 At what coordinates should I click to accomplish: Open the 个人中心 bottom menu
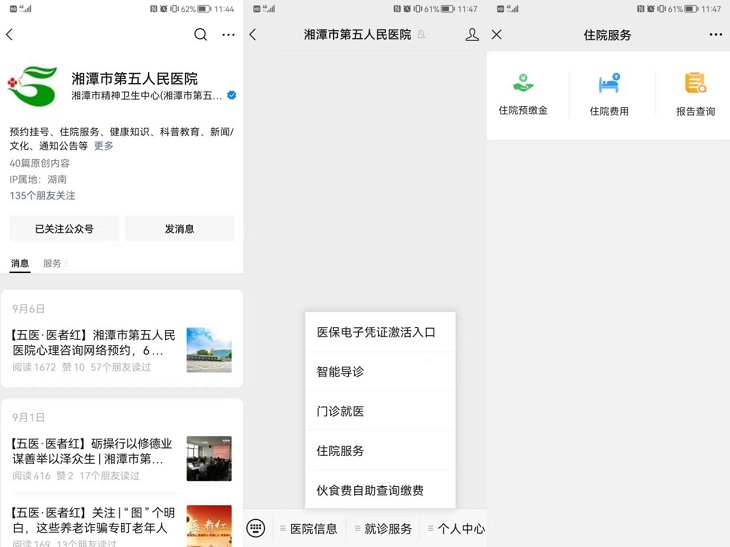click(456, 529)
